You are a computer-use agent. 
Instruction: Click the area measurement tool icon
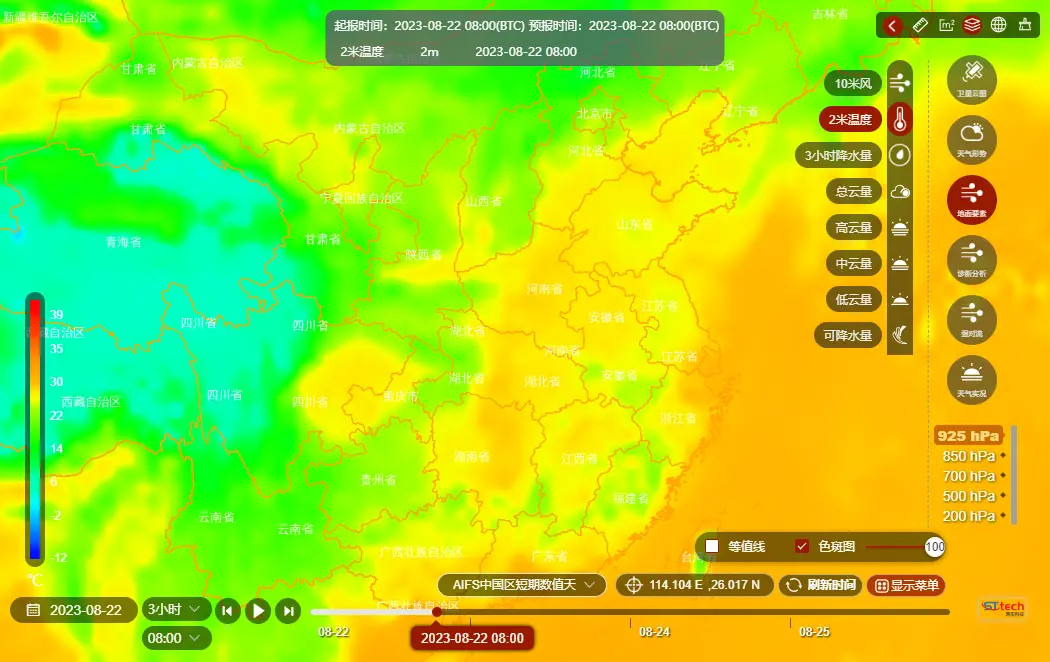pyautogui.click(x=947, y=25)
